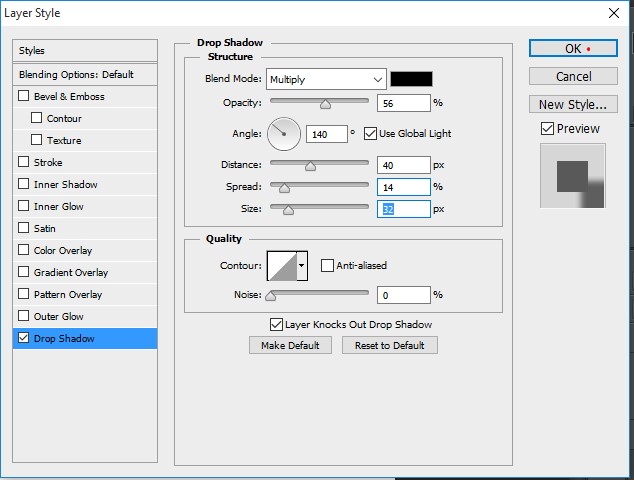This screenshot has height=480, width=634.
Task: Enable the Outer Glow checkbox
Action: pyautogui.click(x=23, y=315)
